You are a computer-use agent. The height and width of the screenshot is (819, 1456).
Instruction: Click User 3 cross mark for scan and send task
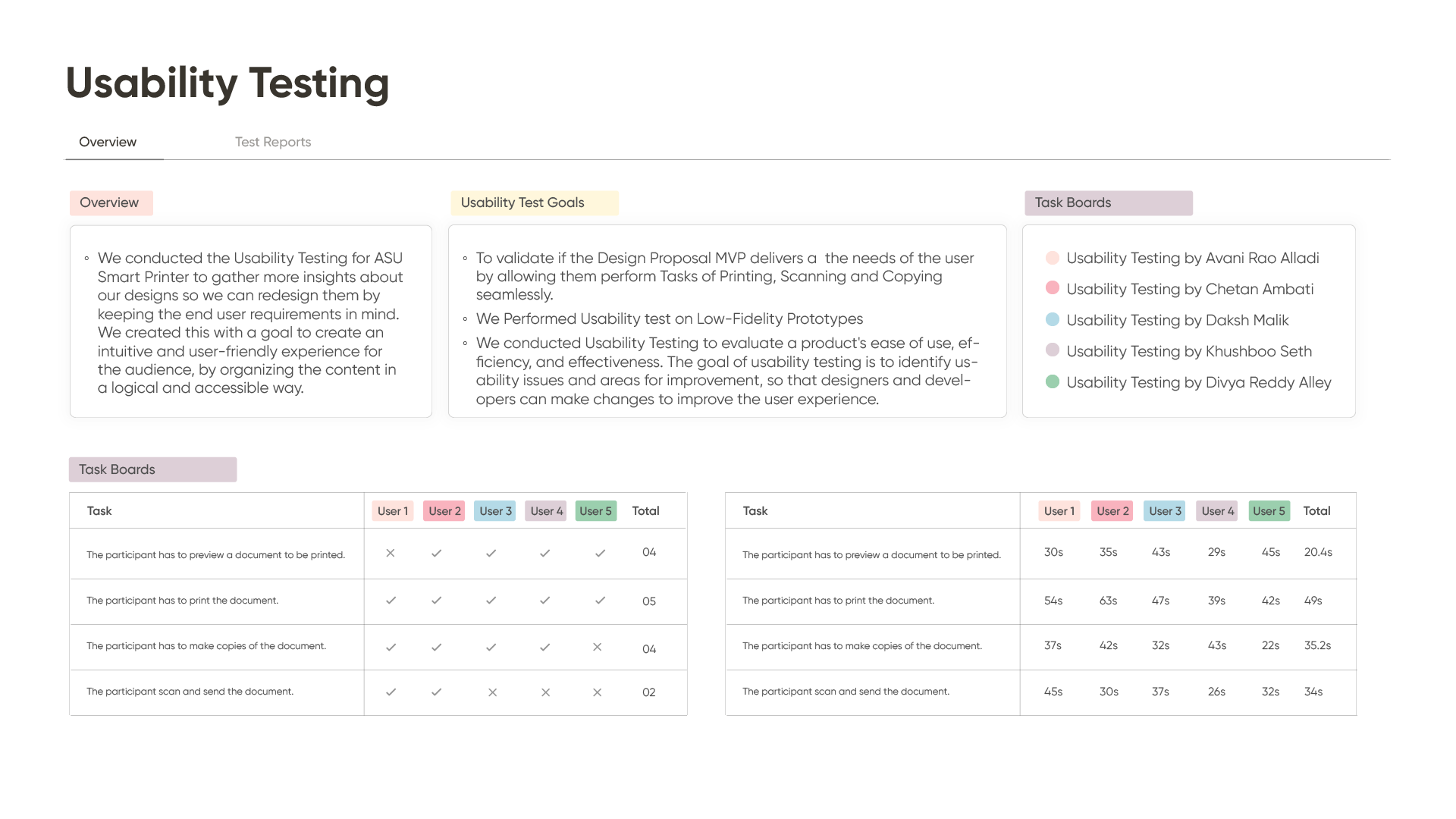(x=493, y=692)
